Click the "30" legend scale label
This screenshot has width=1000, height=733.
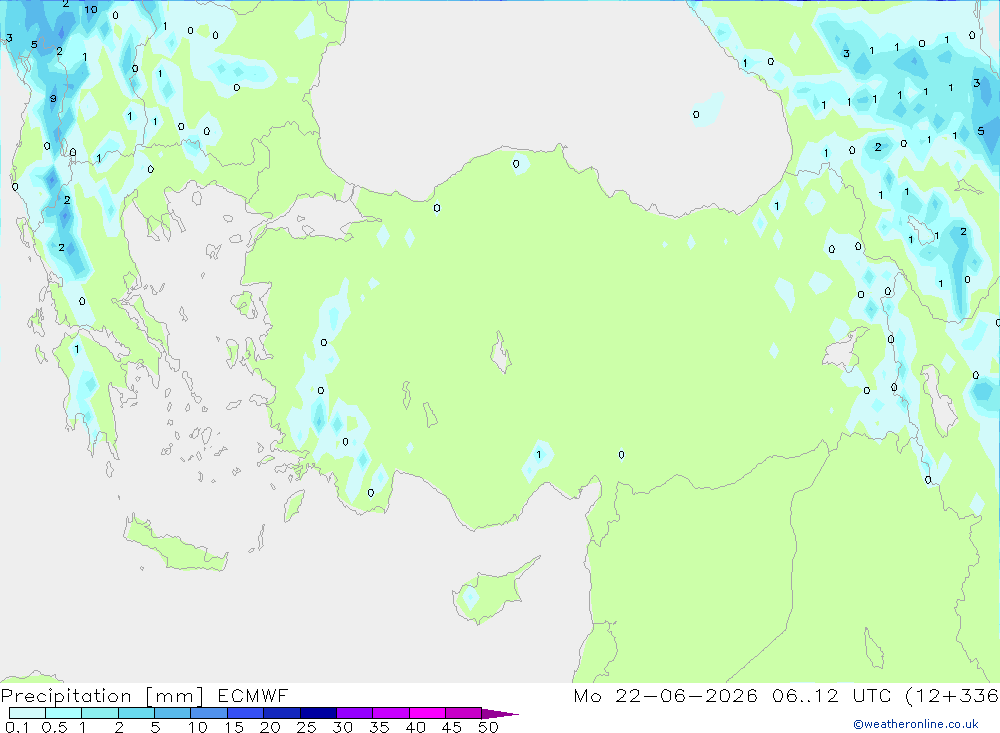[x=342, y=727]
